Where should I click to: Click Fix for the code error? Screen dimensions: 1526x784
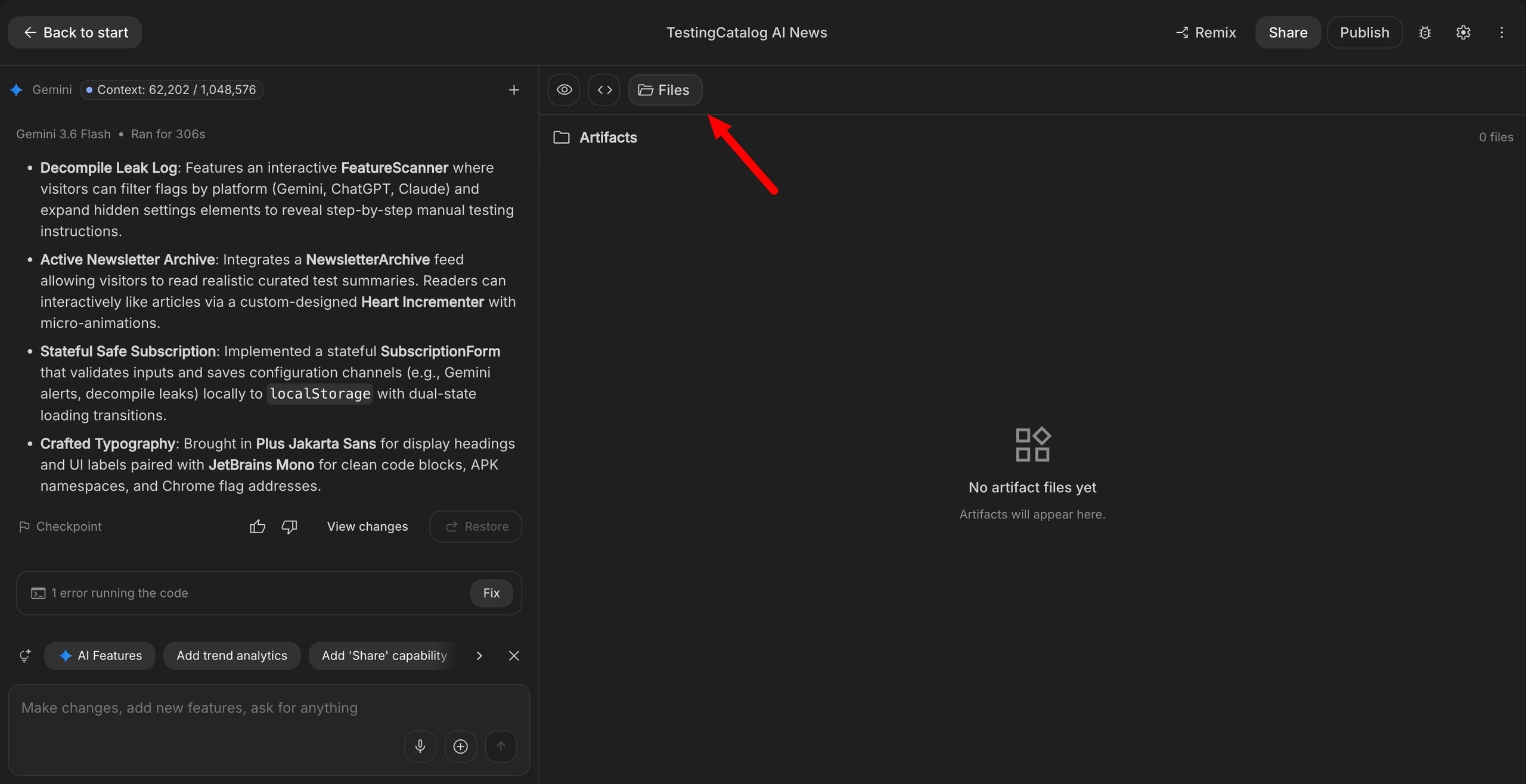pos(491,593)
